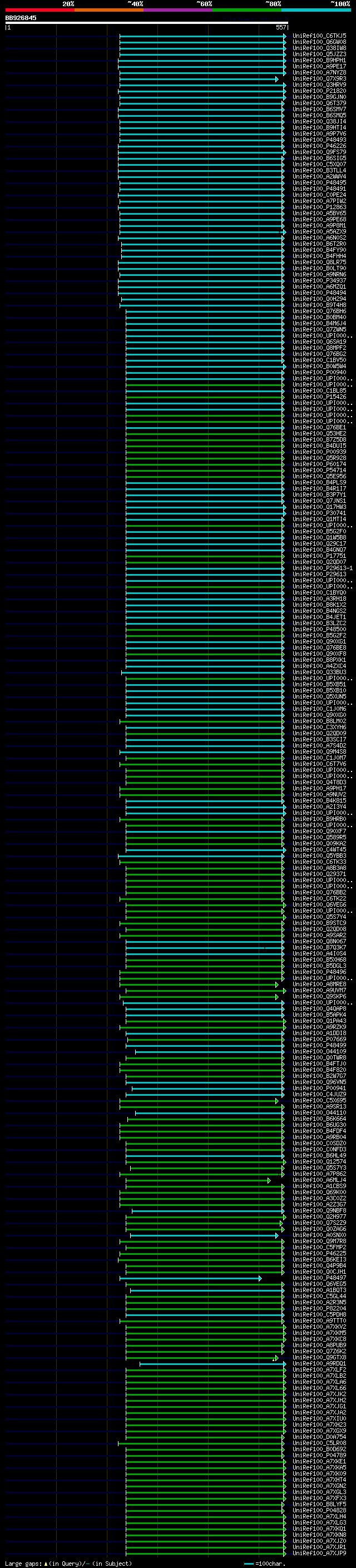Select hit label UniRef100_P48500
This screenshot has height=1568, width=356.
pyautogui.click(x=319, y=630)
